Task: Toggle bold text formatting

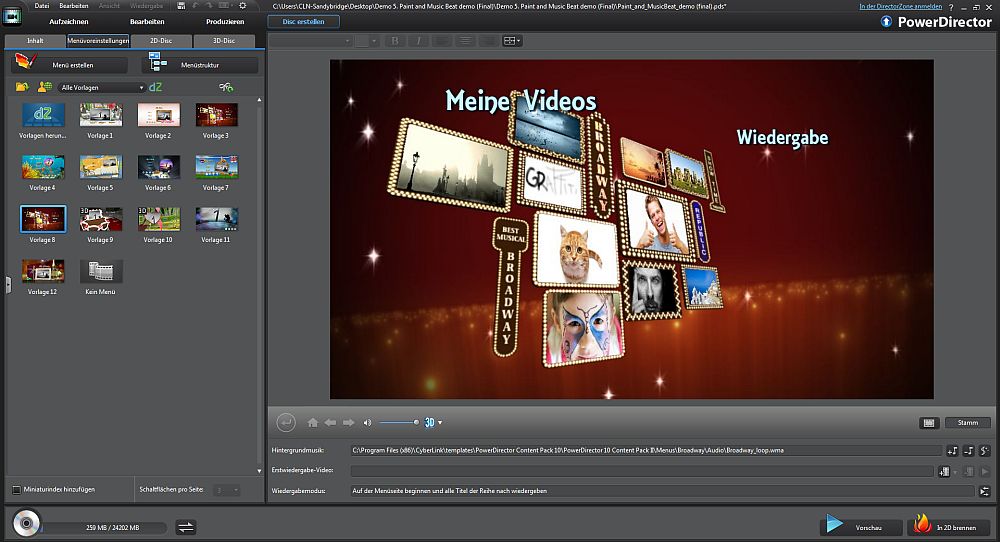Action: point(395,41)
